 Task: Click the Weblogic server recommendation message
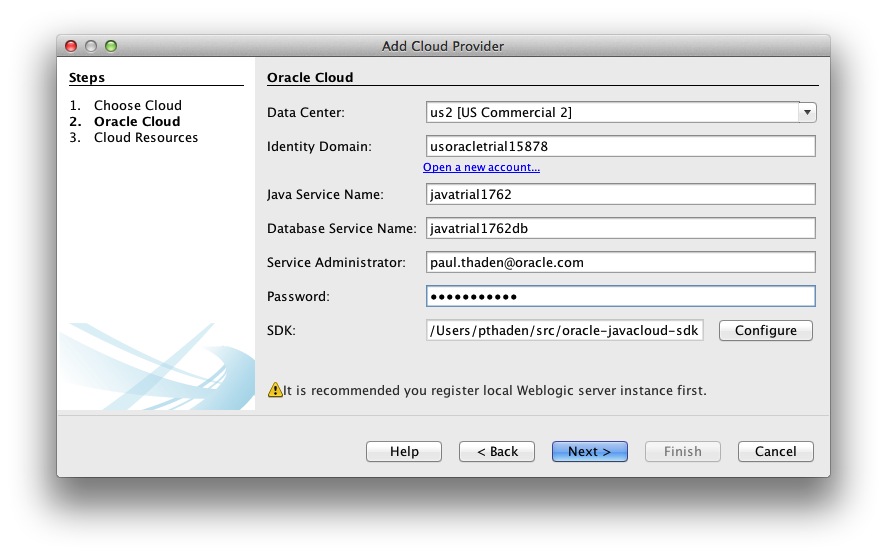coord(495,390)
